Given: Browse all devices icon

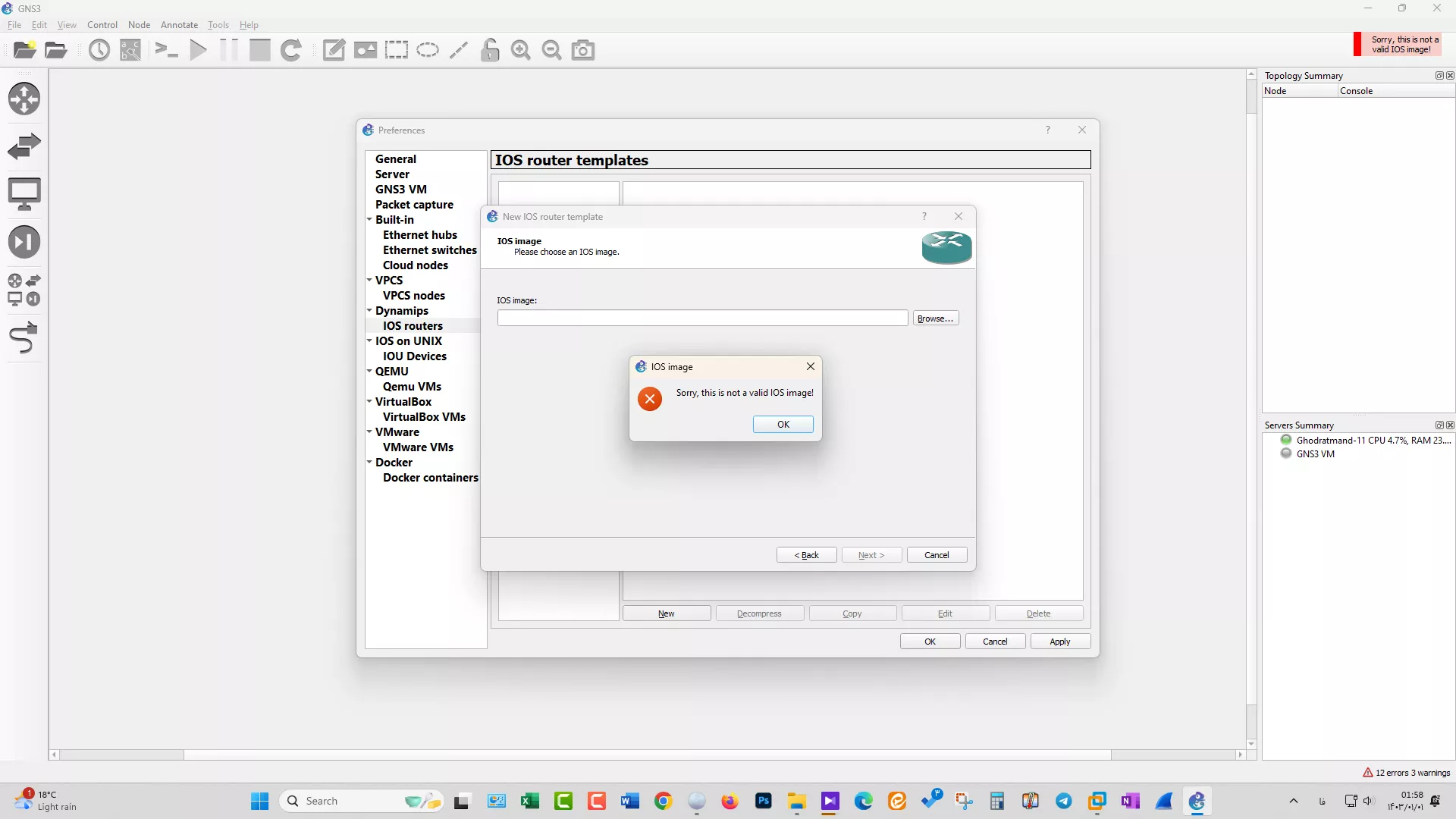Looking at the screenshot, I should coord(24,290).
